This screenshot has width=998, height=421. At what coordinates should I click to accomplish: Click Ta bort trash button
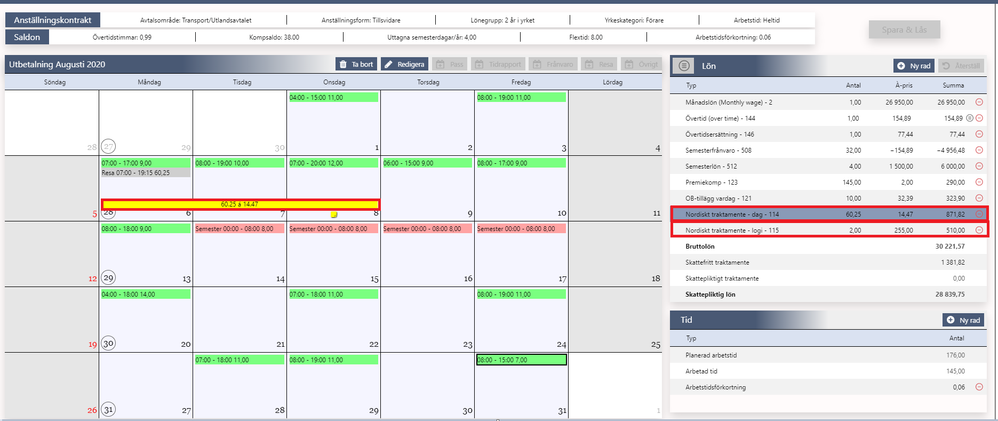[356, 64]
